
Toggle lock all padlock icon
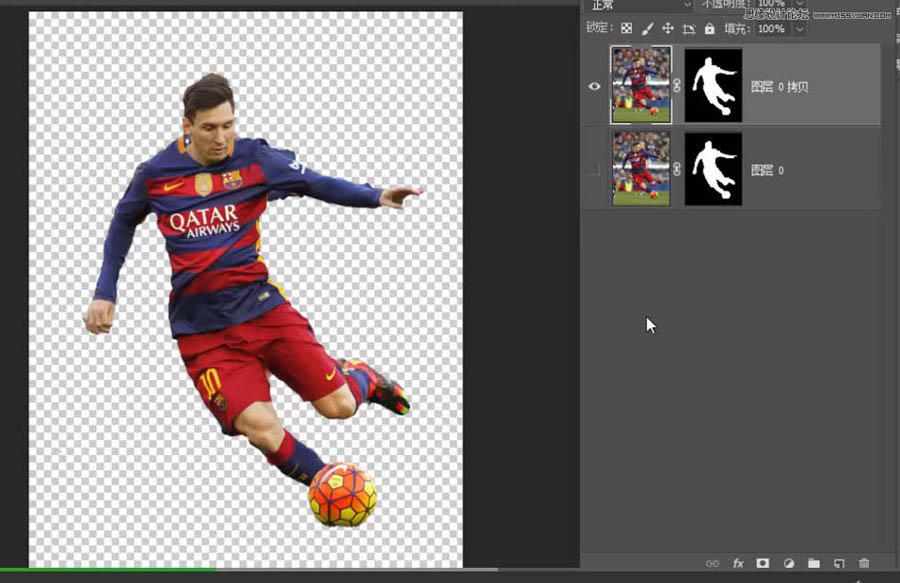pos(710,29)
